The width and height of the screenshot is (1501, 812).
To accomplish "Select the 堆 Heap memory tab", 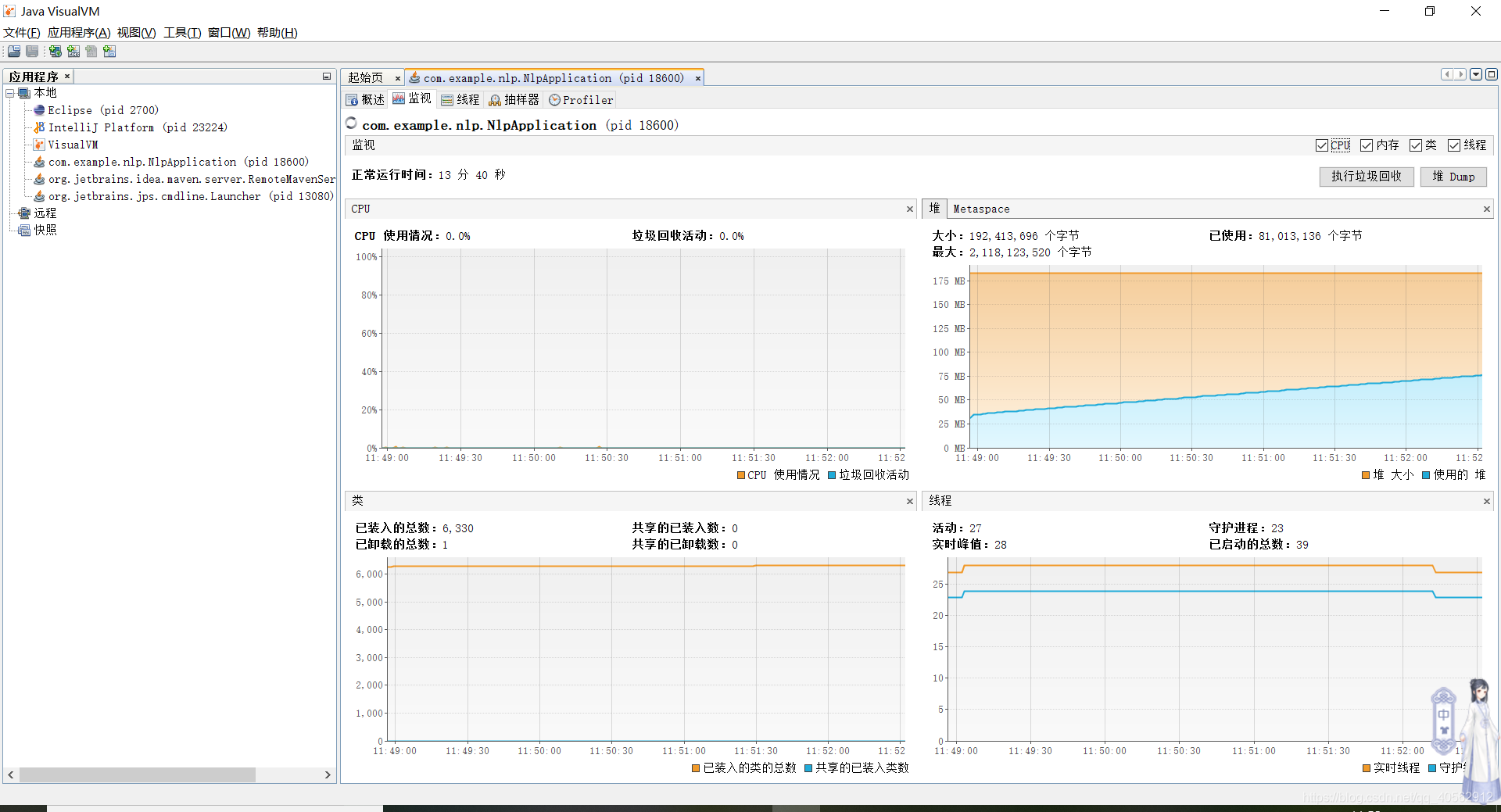I will coord(934,209).
